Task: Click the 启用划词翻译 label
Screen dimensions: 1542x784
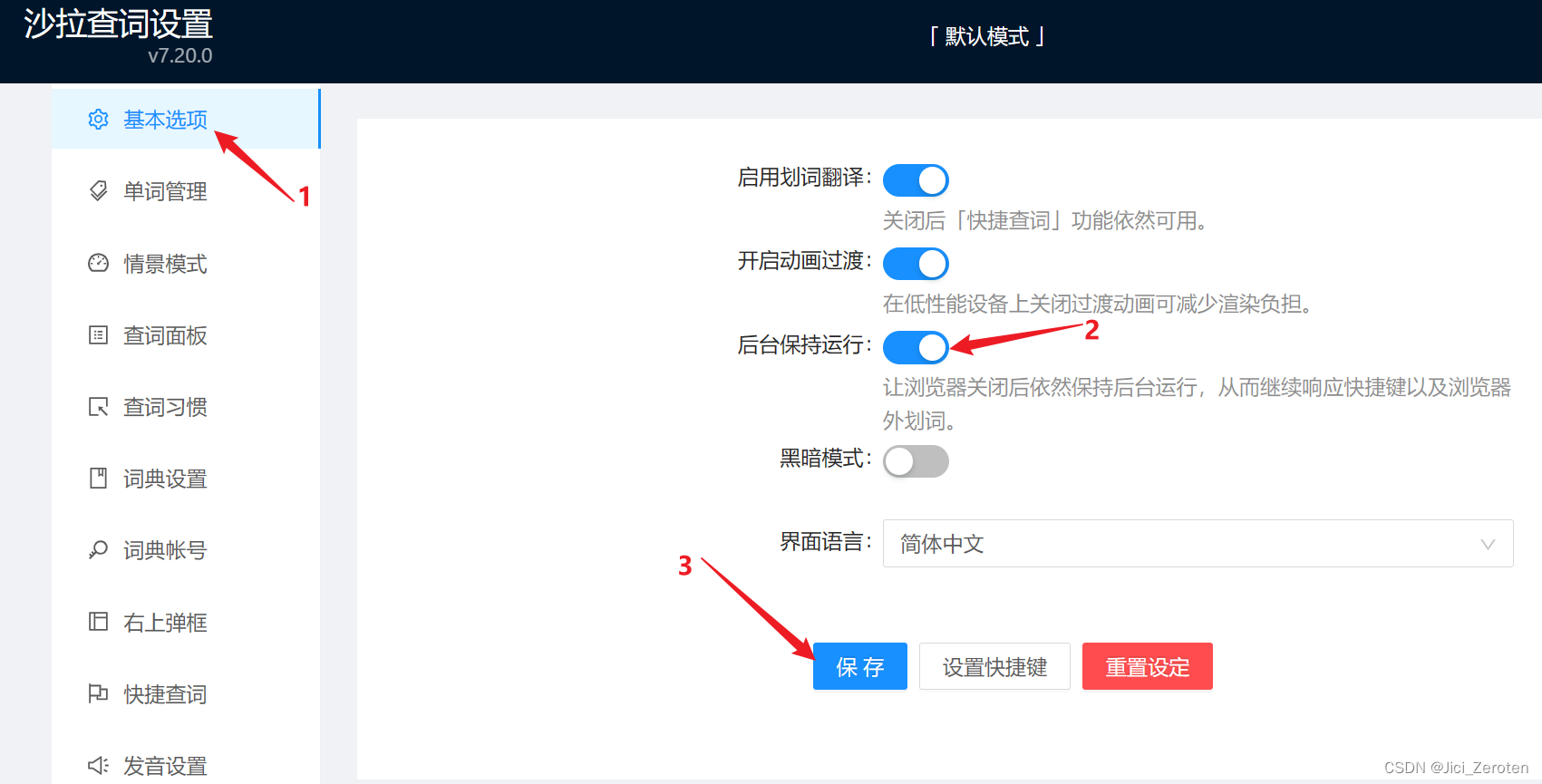Action: 804,178
